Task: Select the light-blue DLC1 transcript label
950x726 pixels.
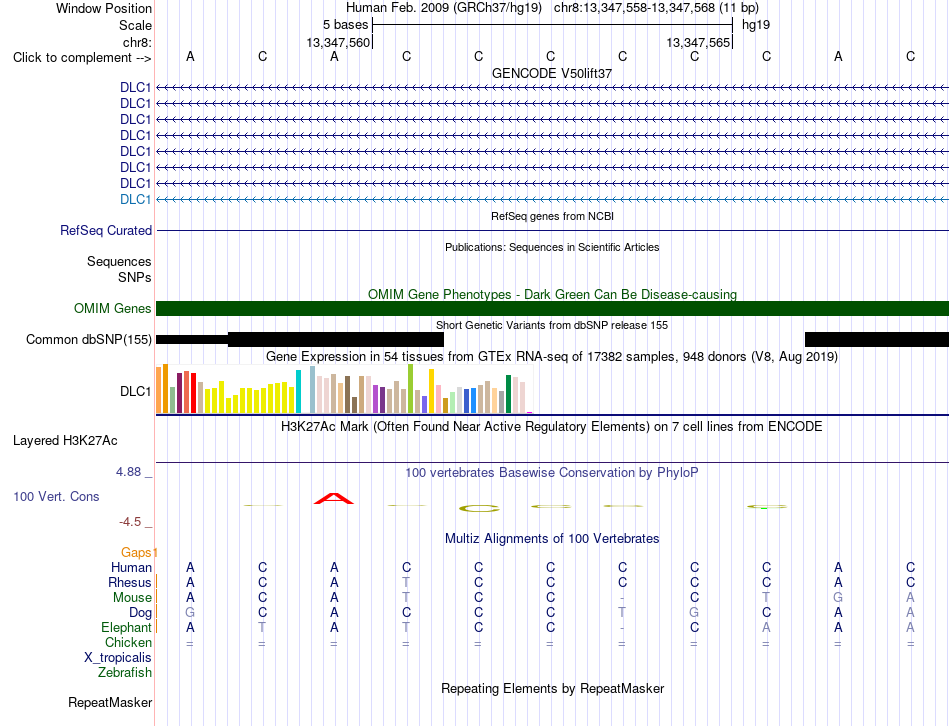Action: pos(135,199)
